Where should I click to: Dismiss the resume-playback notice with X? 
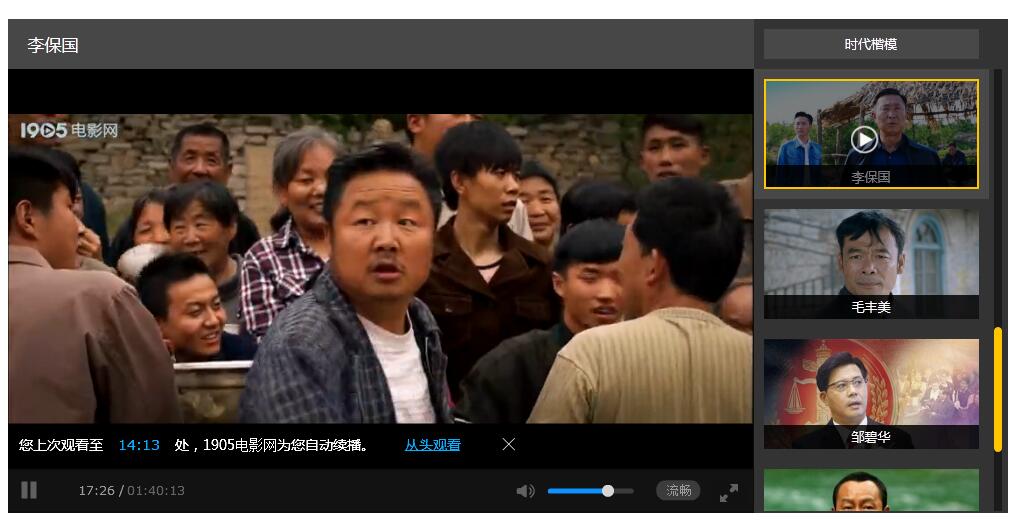point(509,445)
